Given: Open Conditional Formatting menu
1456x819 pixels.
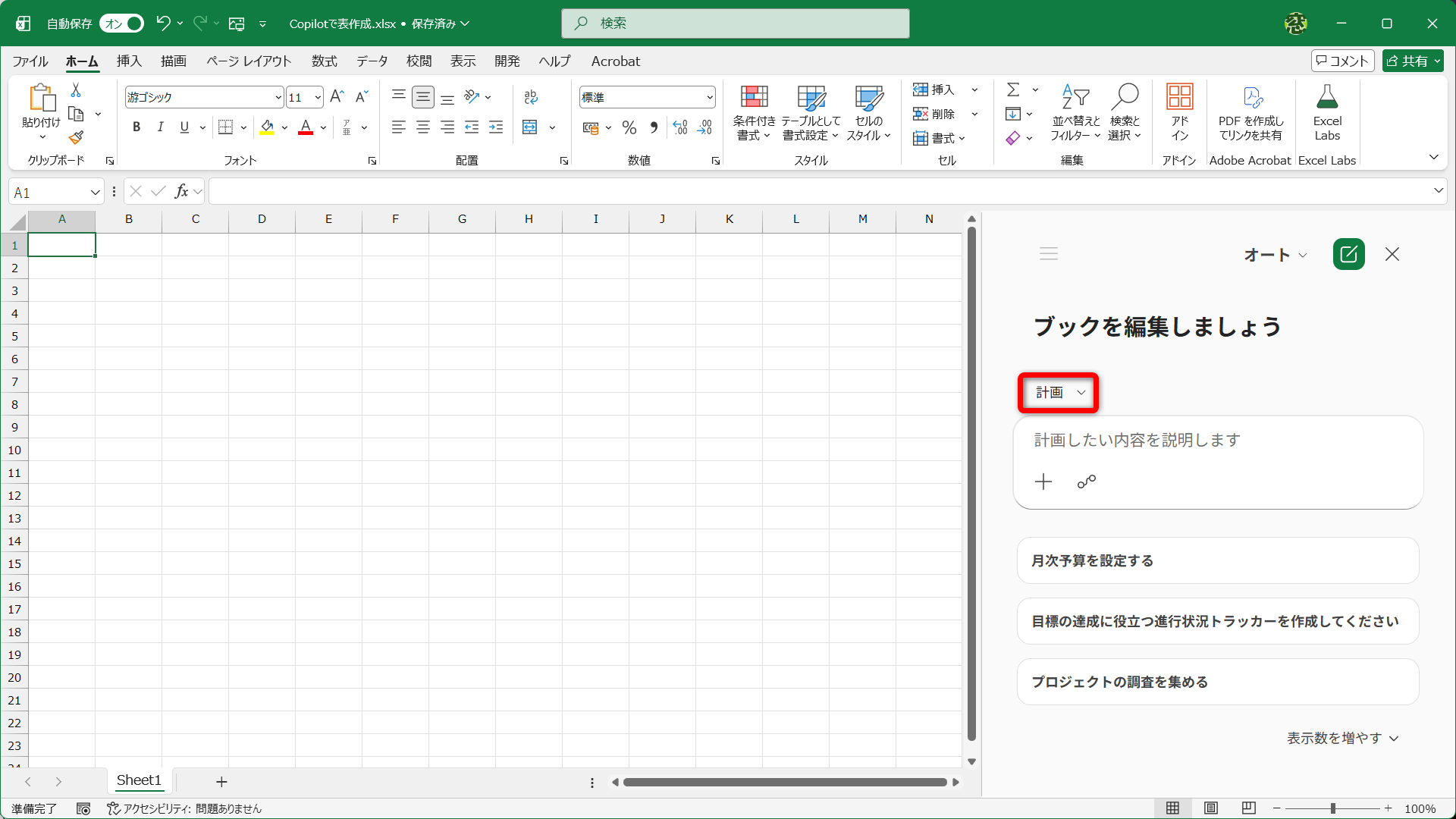Looking at the screenshot, I should point(754,112).
